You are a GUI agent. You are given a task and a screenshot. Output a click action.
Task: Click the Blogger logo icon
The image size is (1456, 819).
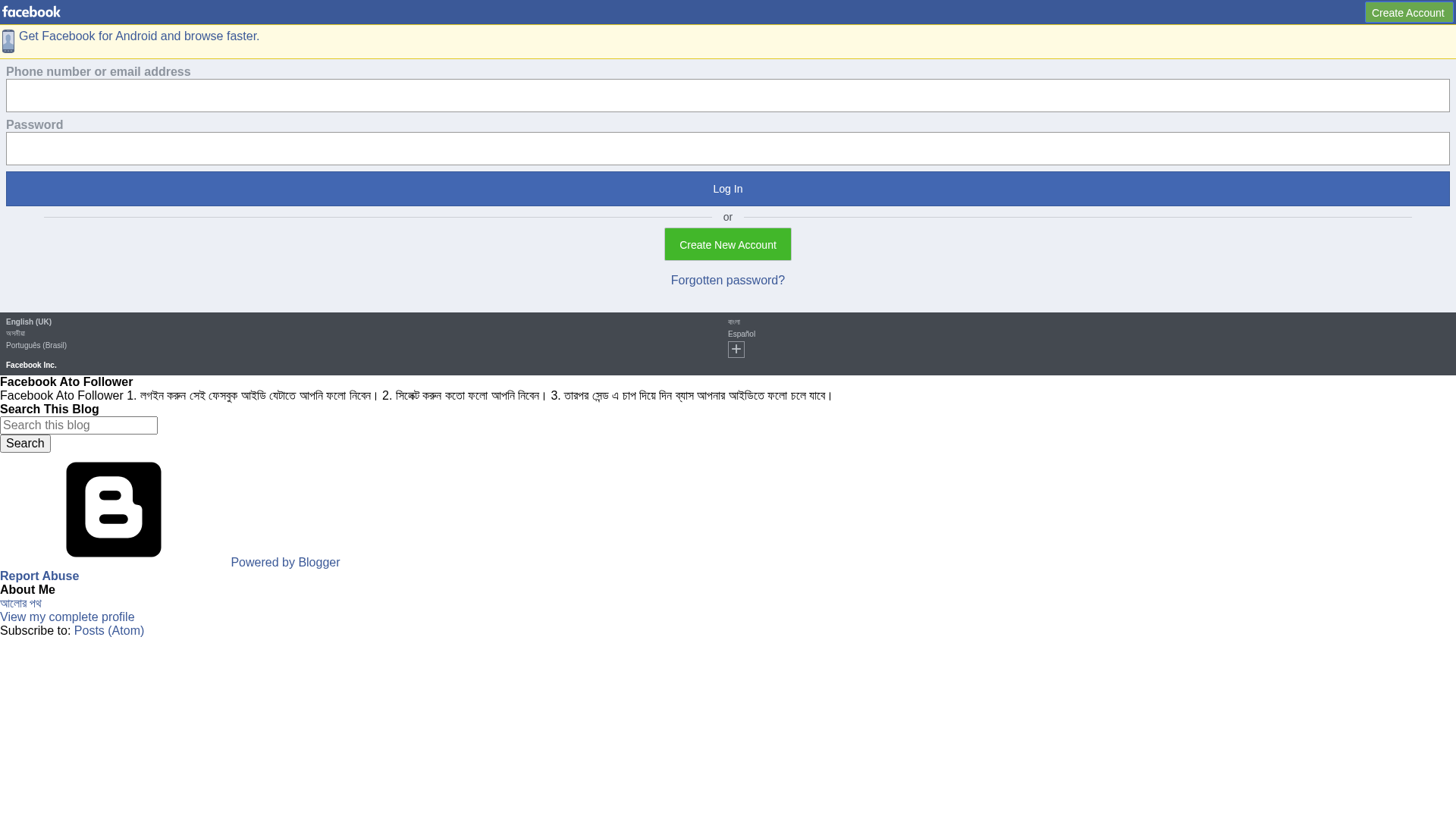[114, 510]
